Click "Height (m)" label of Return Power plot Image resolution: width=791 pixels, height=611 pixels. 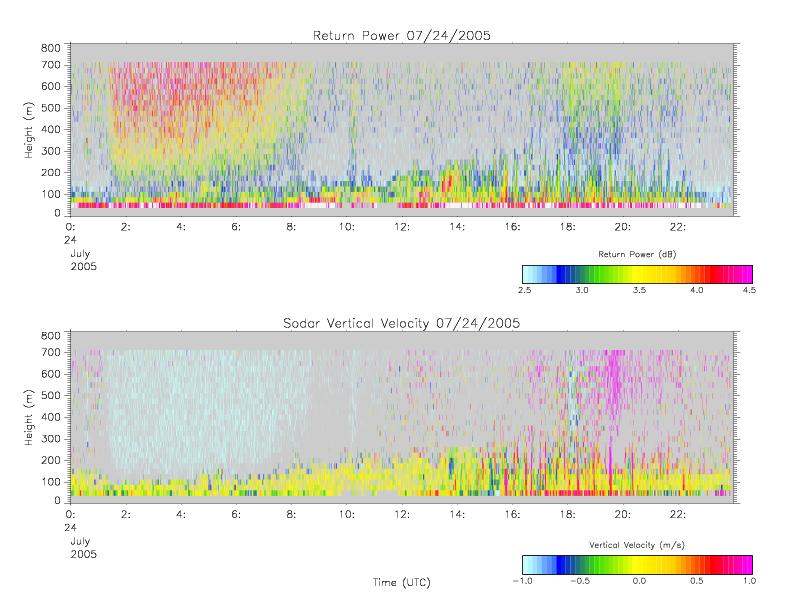(29, 130)
